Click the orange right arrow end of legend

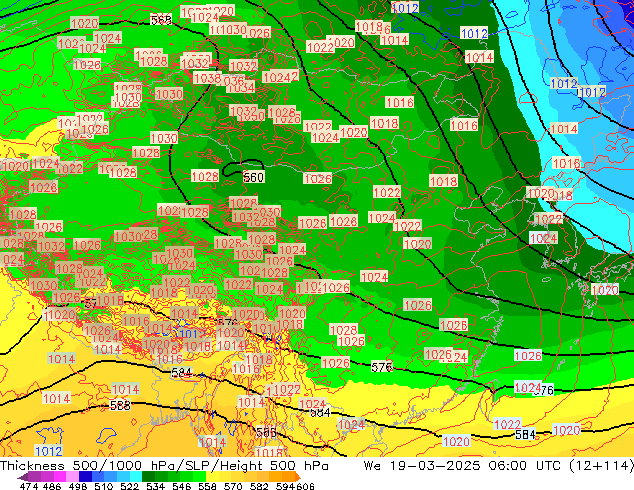298,477
